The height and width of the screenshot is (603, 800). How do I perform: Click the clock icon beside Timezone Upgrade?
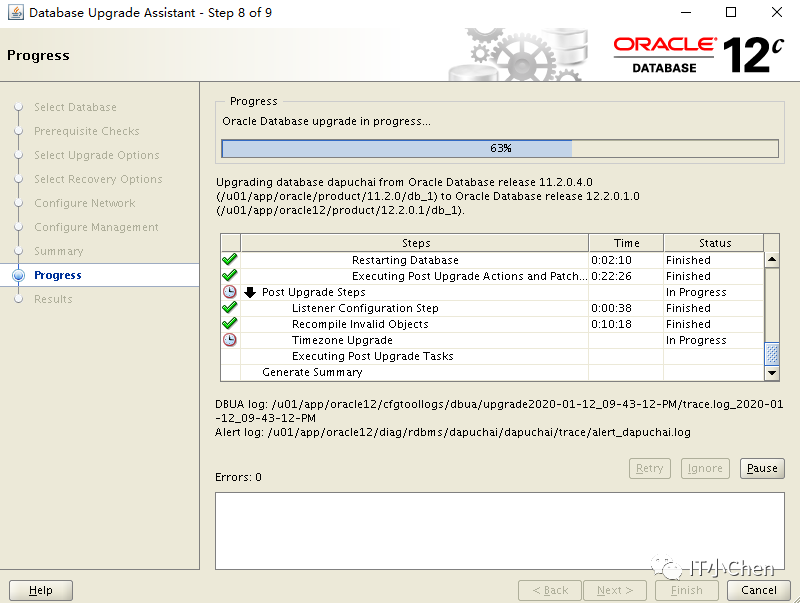(230, 340)
